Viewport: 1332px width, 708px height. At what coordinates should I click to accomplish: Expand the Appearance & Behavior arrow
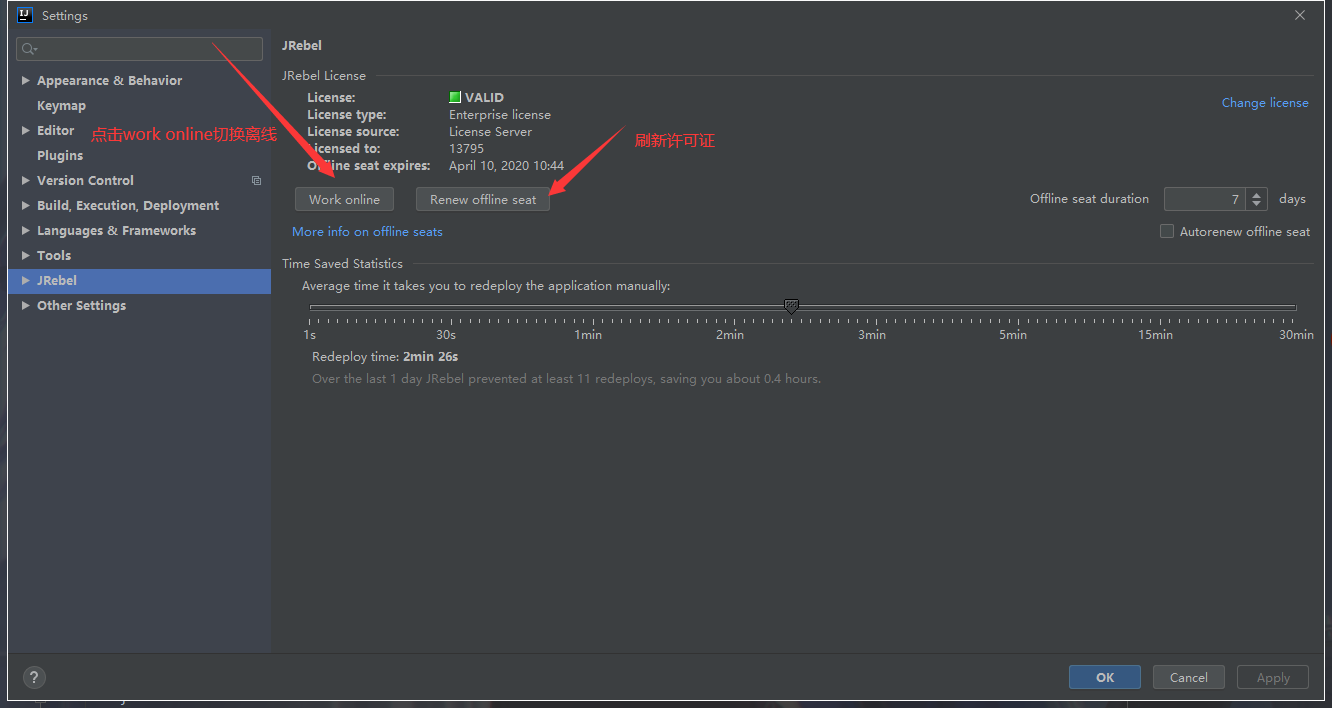coord(26,80)
